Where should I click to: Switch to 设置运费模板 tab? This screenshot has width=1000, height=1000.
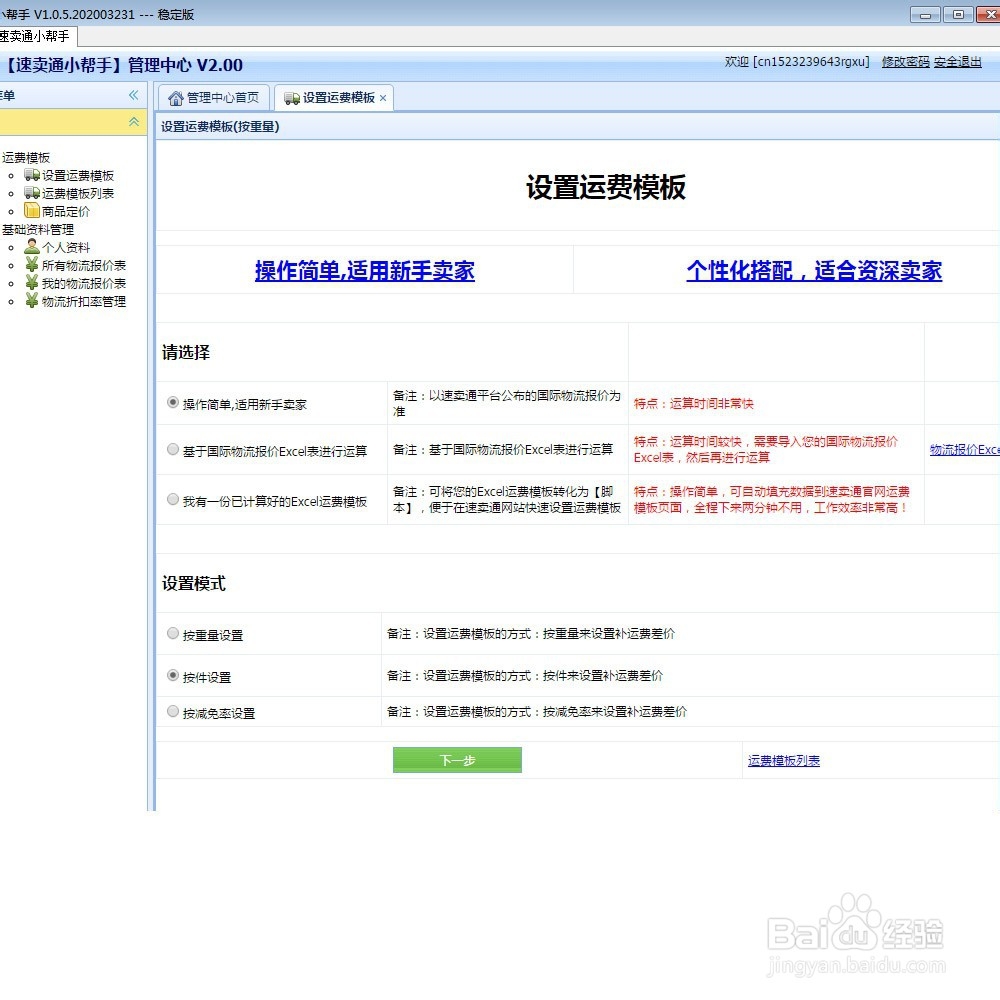click(x=334, y=98)
